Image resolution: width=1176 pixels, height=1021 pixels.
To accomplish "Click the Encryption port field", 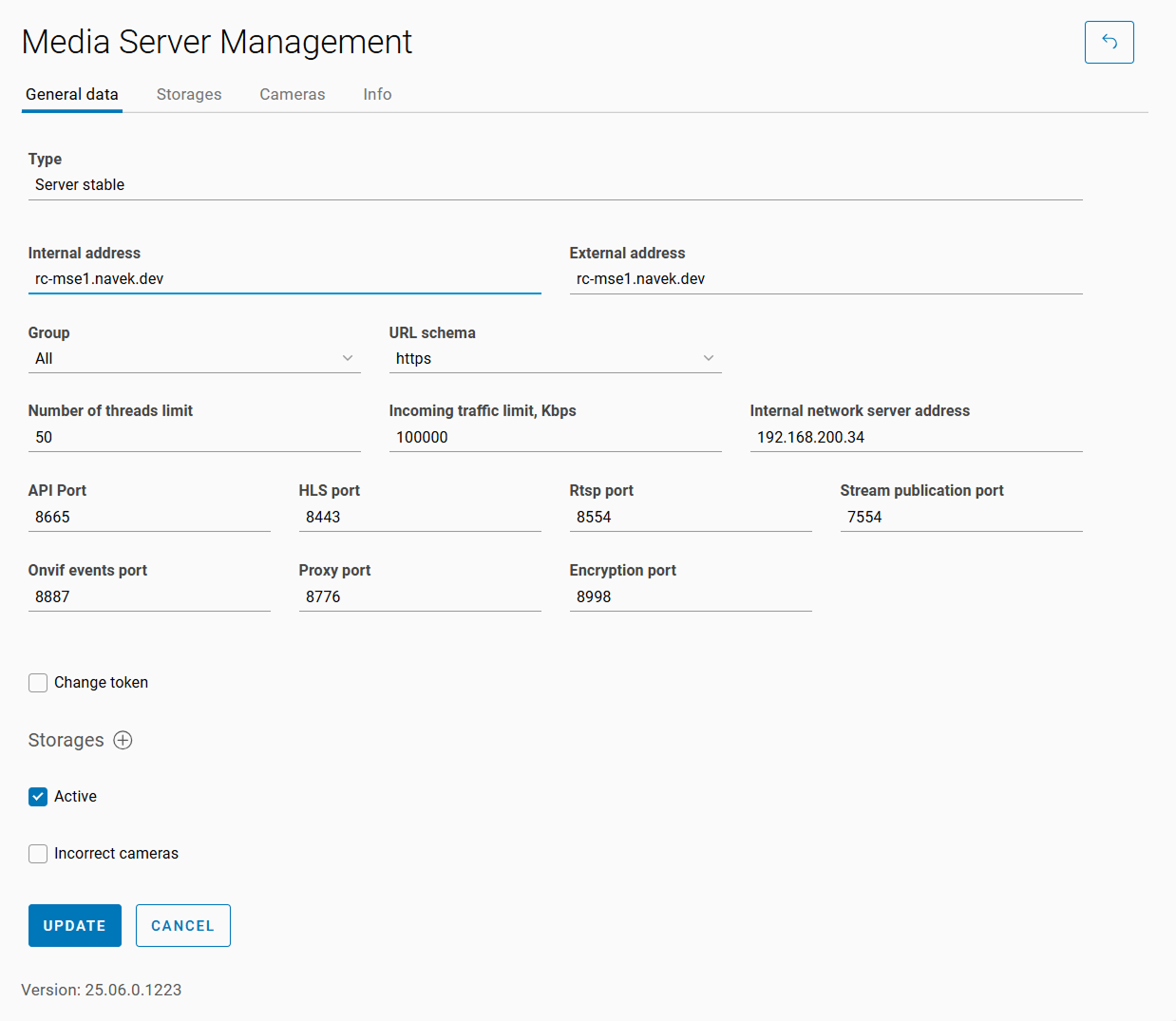I will click(691, 596).
